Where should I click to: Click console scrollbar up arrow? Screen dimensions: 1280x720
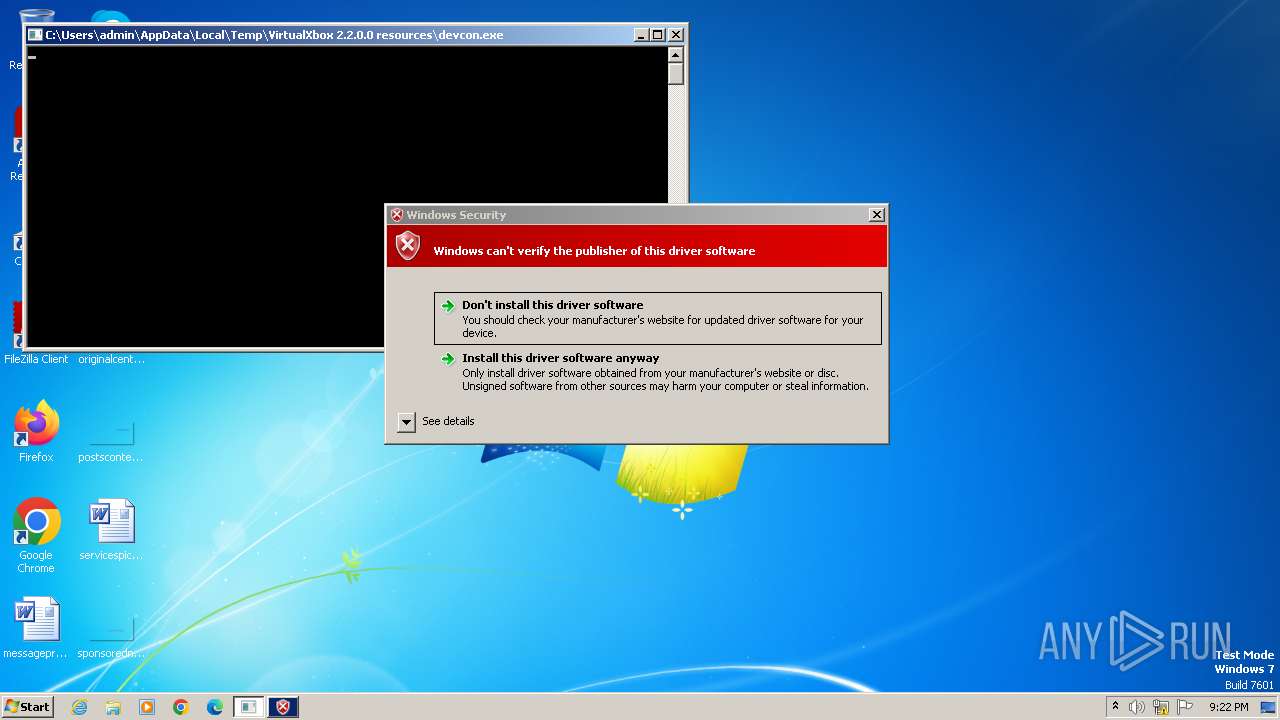[676, 55]
